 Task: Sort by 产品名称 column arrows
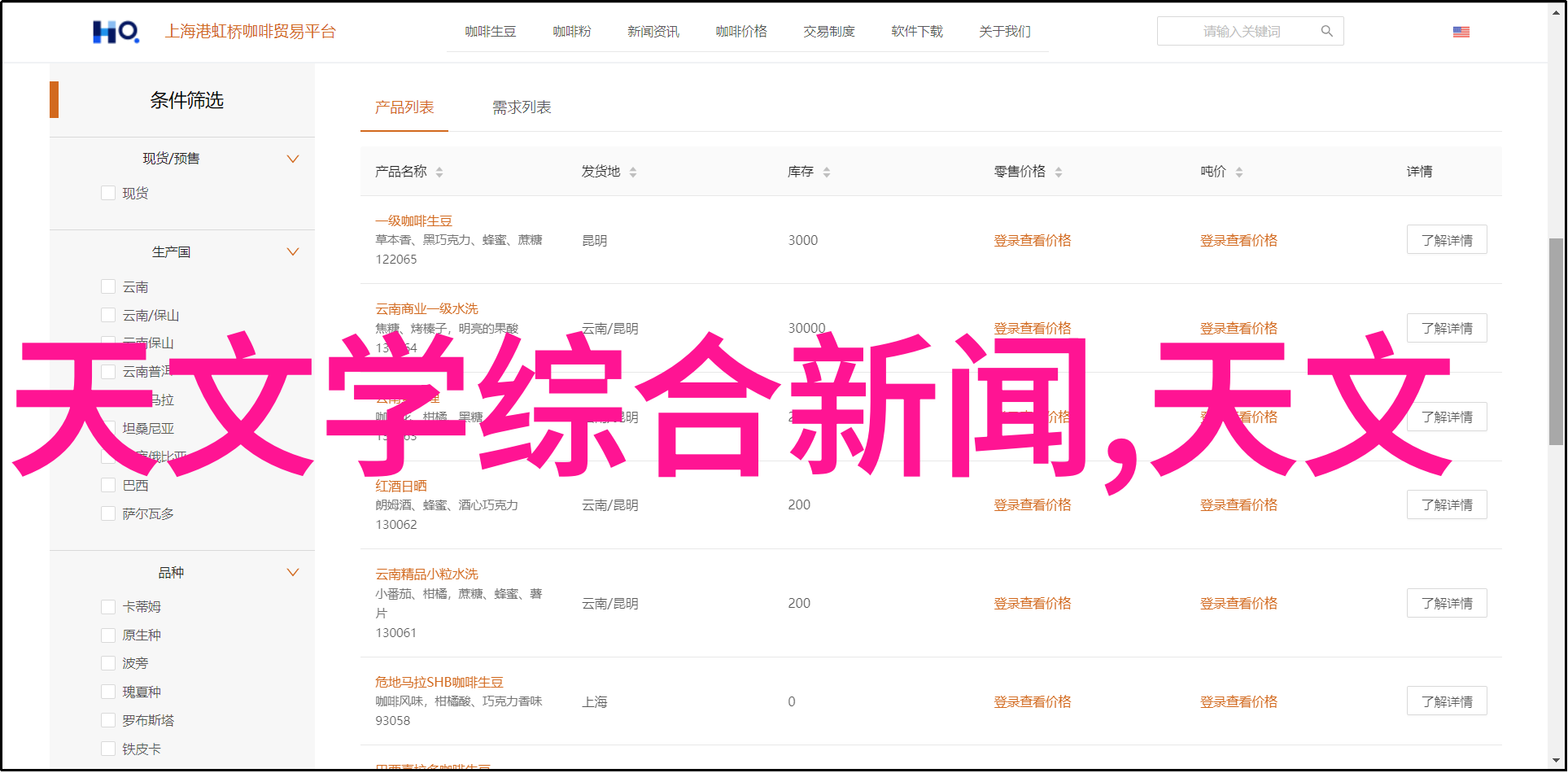click(x=439, y=172)
